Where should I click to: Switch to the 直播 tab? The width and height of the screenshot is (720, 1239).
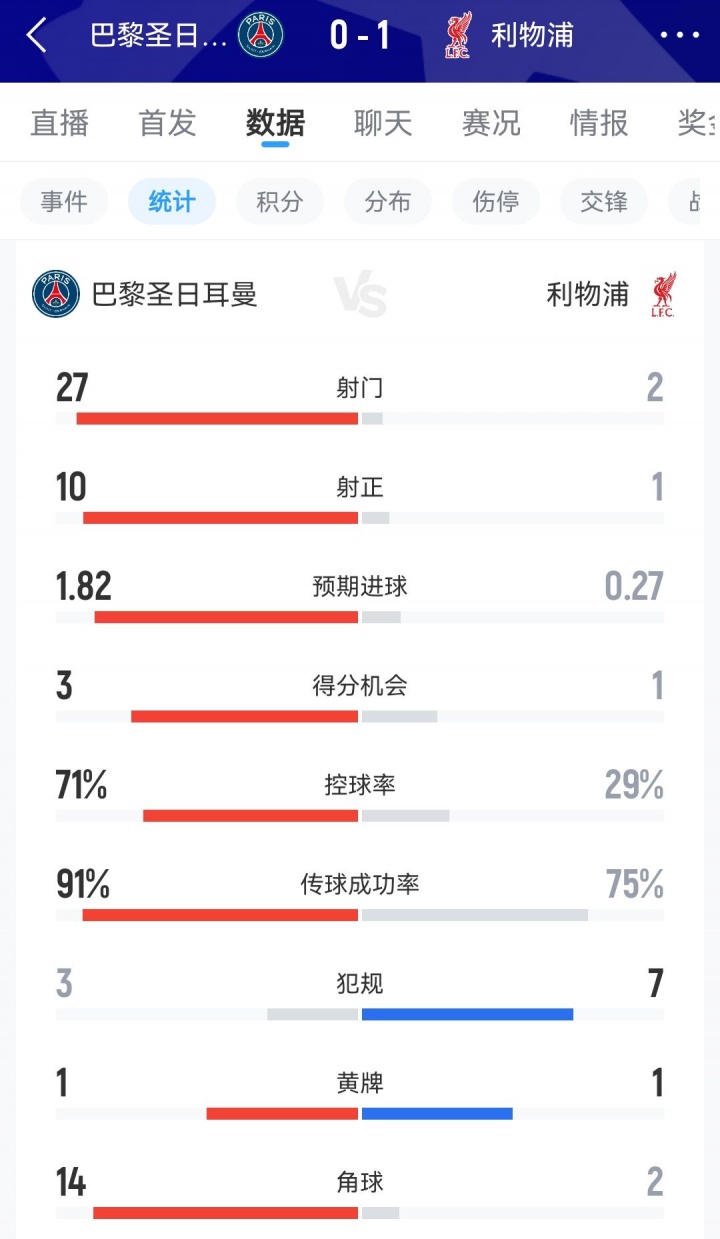60,124
